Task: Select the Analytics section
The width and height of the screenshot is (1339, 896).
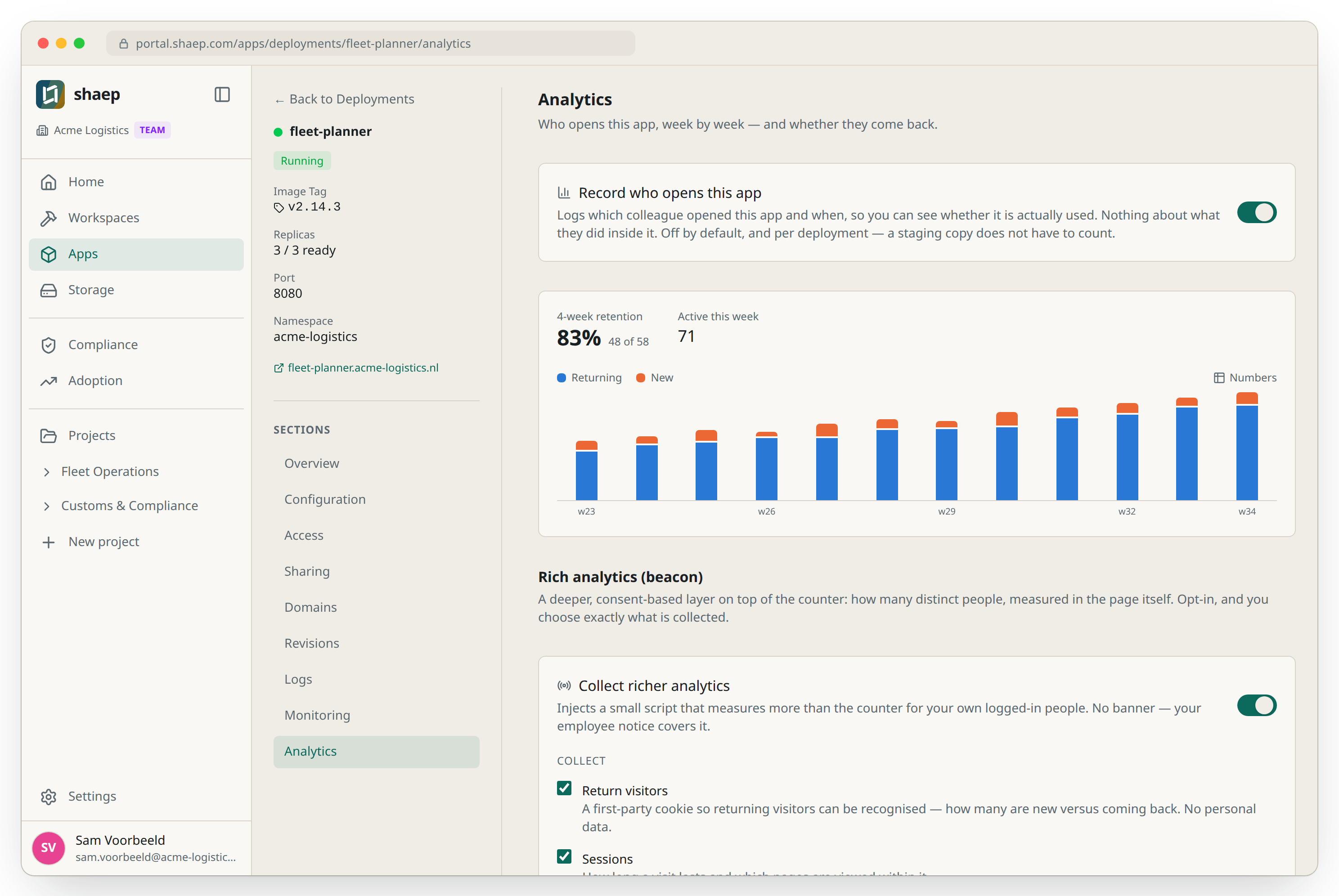Action: (x=376, y=752)
